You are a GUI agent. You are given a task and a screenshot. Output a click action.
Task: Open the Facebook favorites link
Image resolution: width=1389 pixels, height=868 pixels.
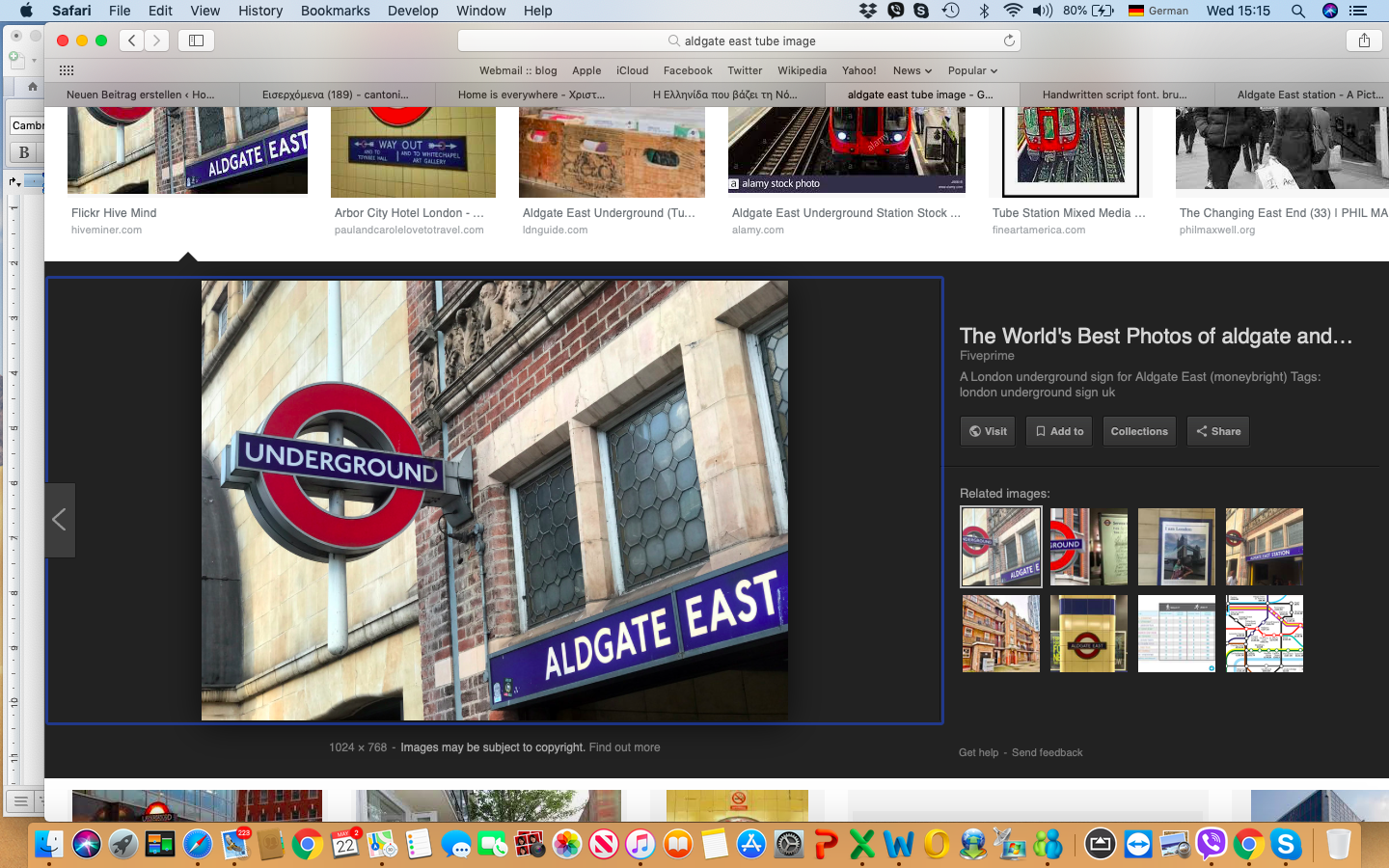[688, 70]
